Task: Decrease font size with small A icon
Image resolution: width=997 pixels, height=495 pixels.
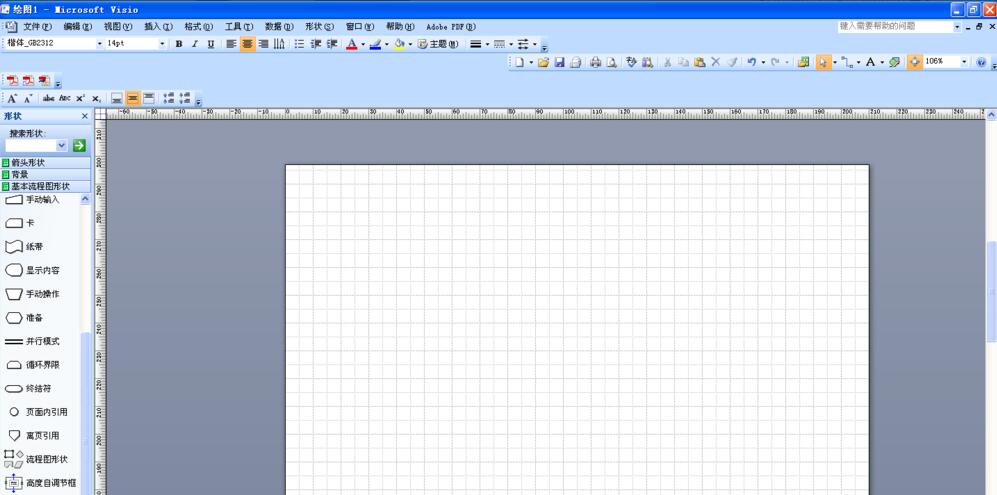Action: pos(28,99)
